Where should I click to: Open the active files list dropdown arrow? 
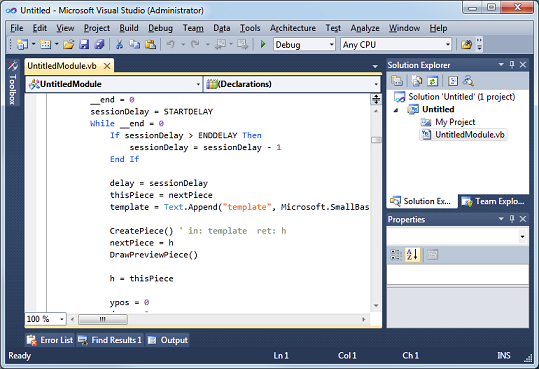[375, 66]
